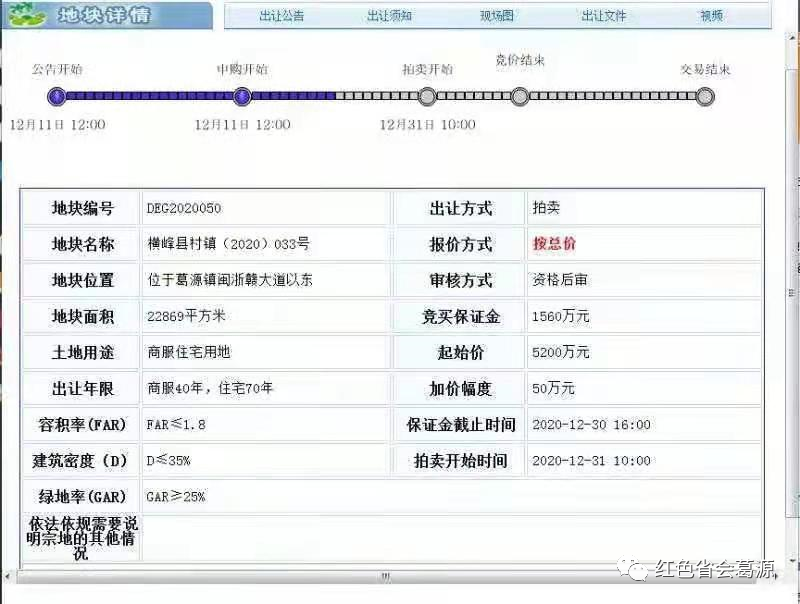Click deposit value 1560万元
Image resolution: width=800 pixels, height=604 pixels.
(x=561, y=316)
